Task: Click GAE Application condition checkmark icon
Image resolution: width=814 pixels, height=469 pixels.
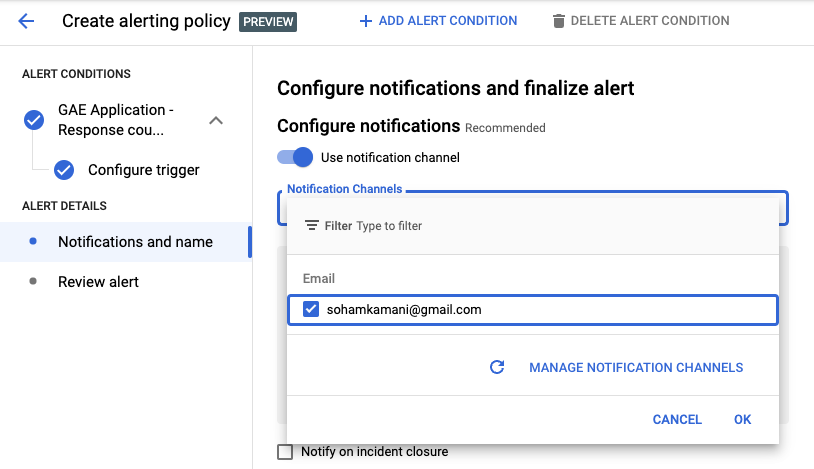Action: (34, 120)
